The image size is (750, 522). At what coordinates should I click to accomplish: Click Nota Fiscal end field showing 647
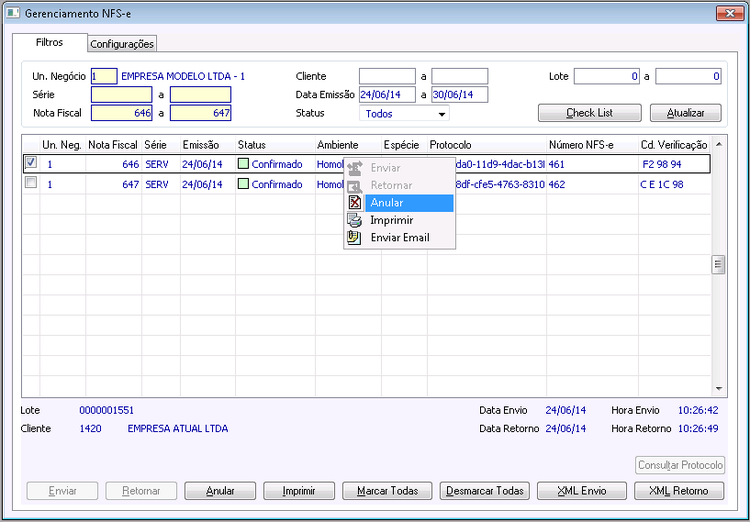200,113
